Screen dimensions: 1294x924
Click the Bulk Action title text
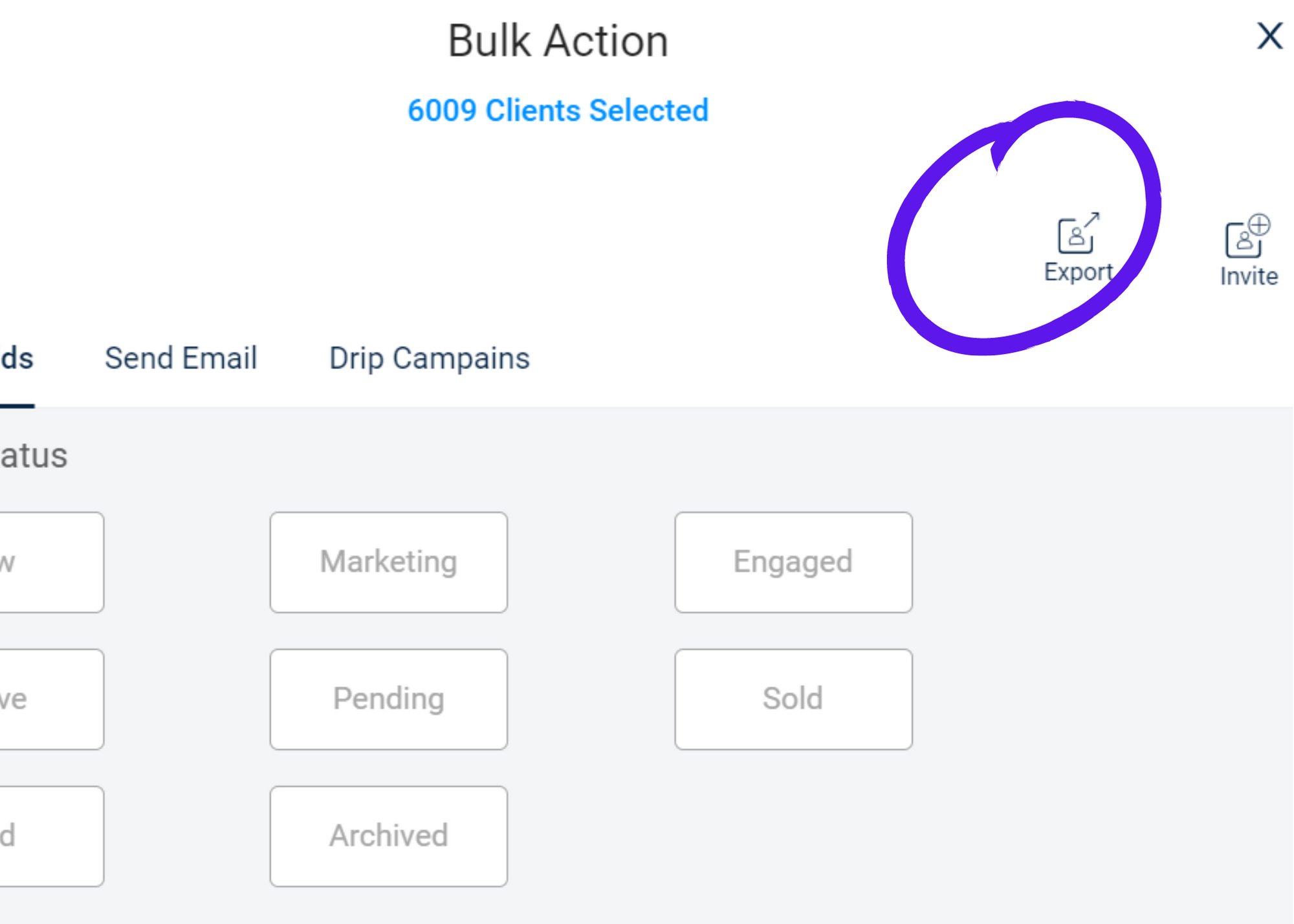click(558, 41)
